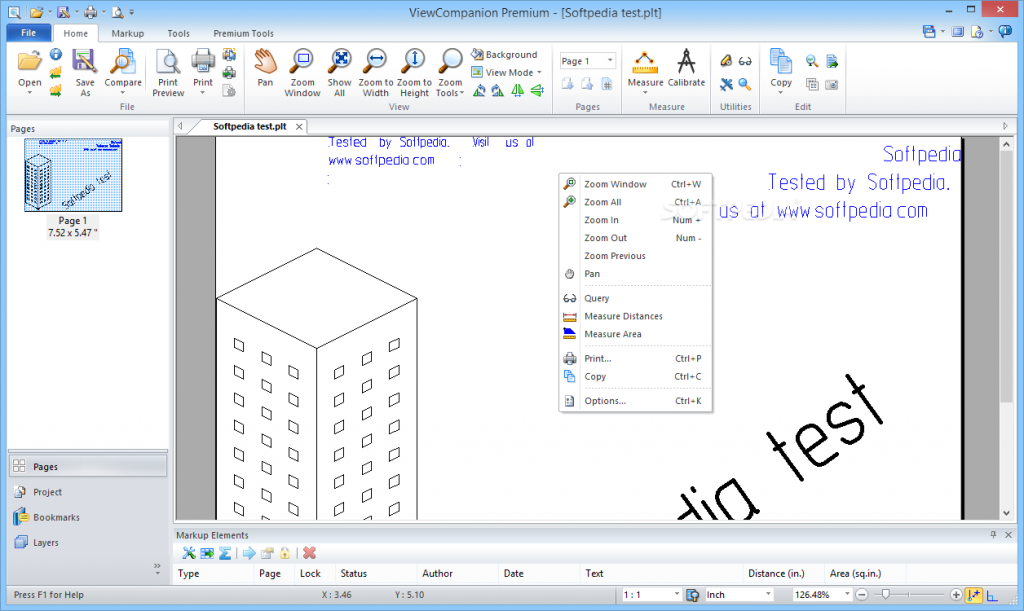This screenshot has height=611, width=1024.
Task: Open the Calibrate tool
Action: [686, 68]
